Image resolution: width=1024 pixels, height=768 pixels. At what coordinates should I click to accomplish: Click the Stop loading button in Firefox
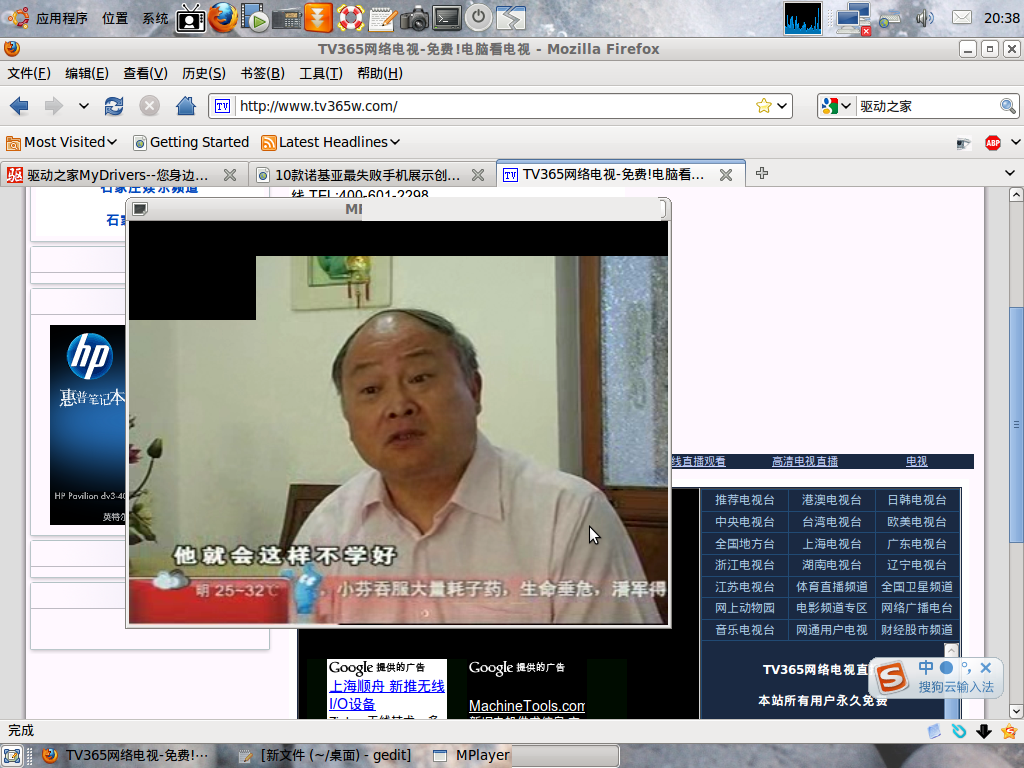[x=150, y=106]
